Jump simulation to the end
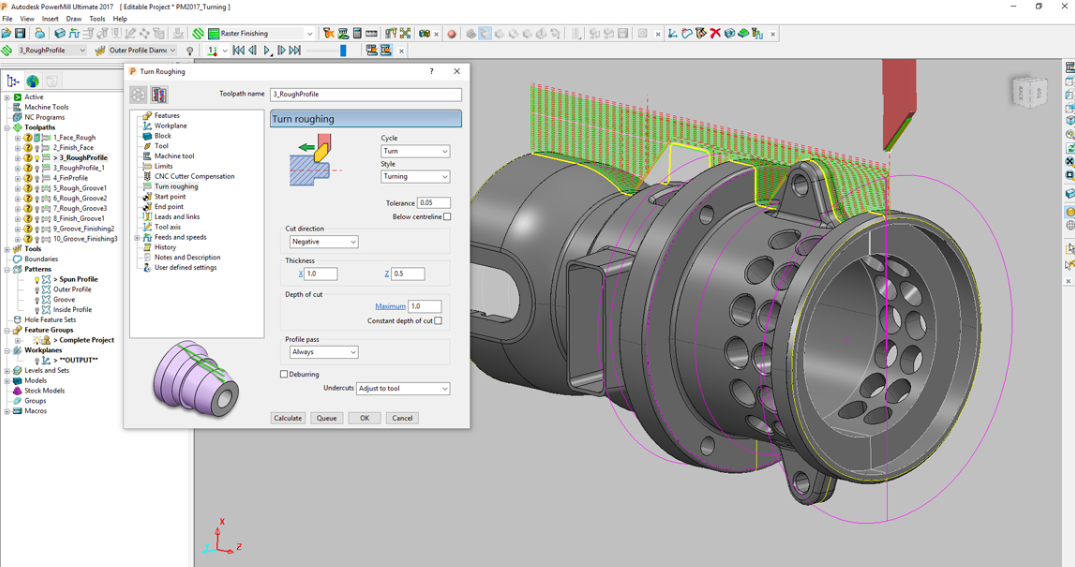Image resolution: width=1075 pixels, height=567 pixels. 295,50
